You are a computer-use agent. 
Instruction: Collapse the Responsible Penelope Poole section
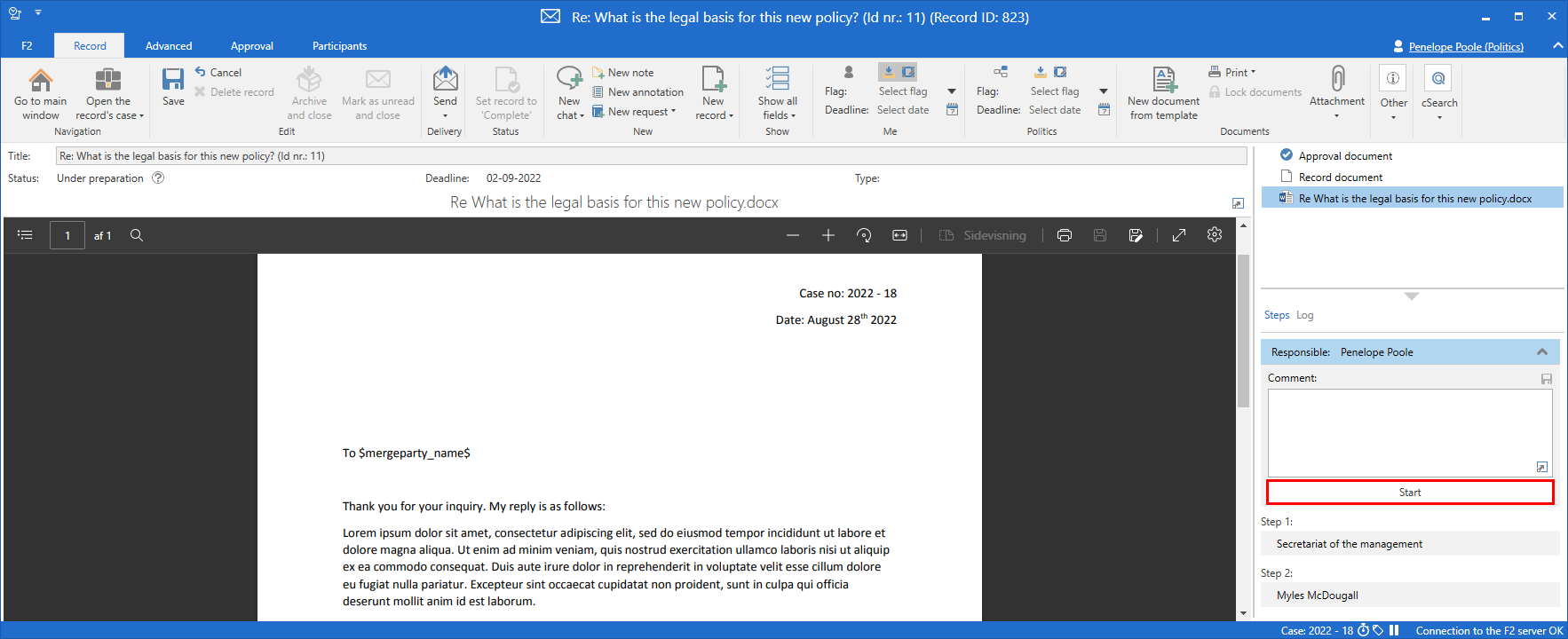click(x=1542, y=352)
